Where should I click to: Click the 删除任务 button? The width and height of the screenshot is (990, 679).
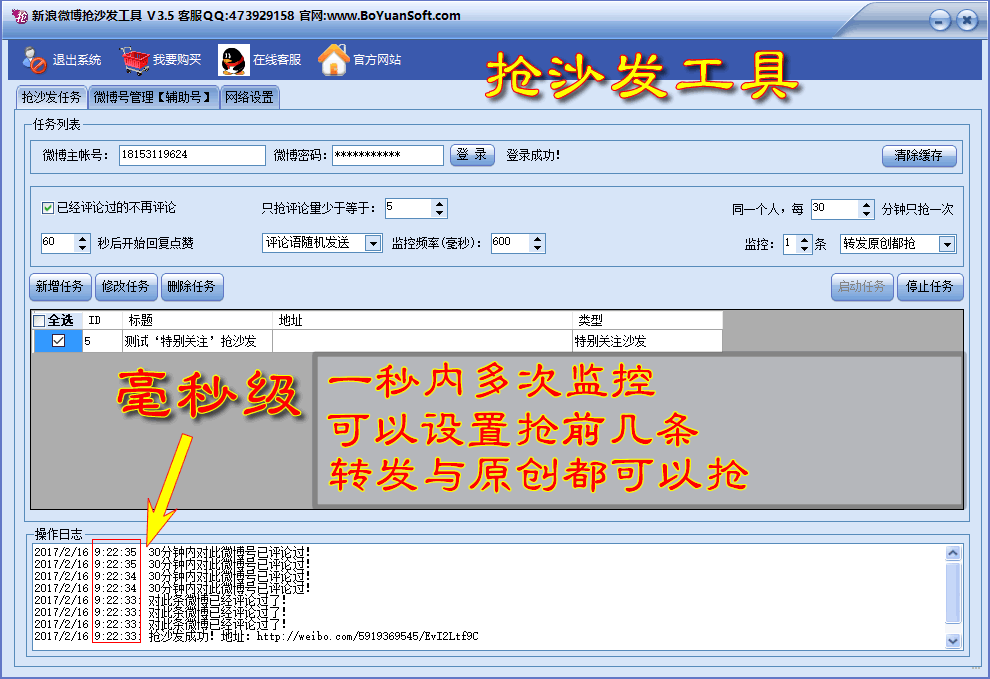[x=192, y=287]
